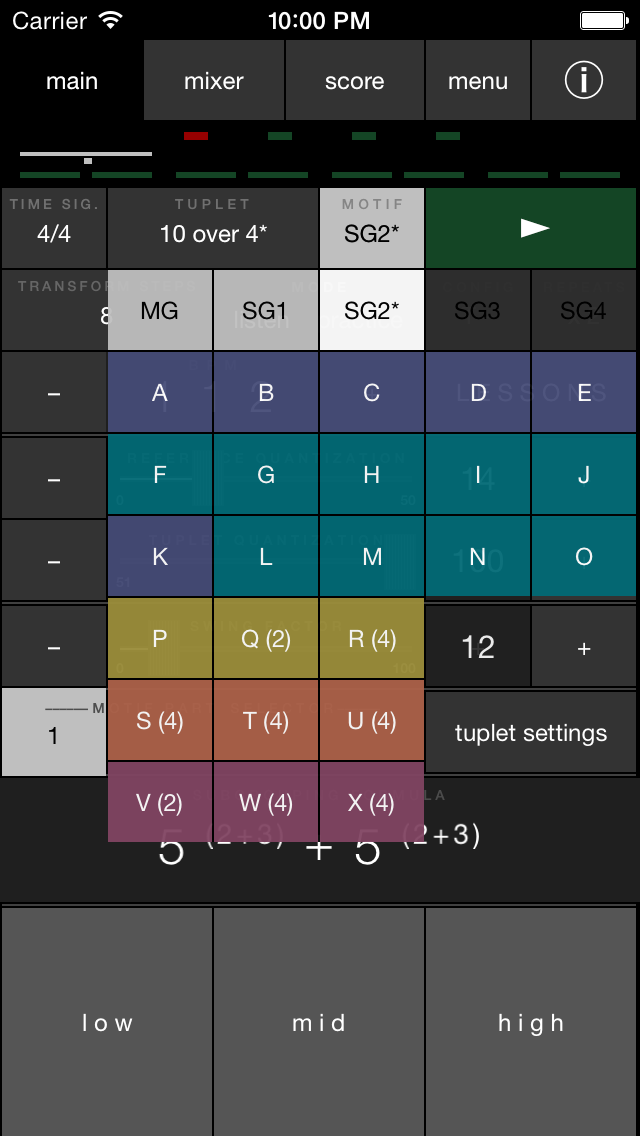Open the Tuplet selector showing 10 over 4*
The width and height of the screenshot is (640, 1136).
coord(213,228)
